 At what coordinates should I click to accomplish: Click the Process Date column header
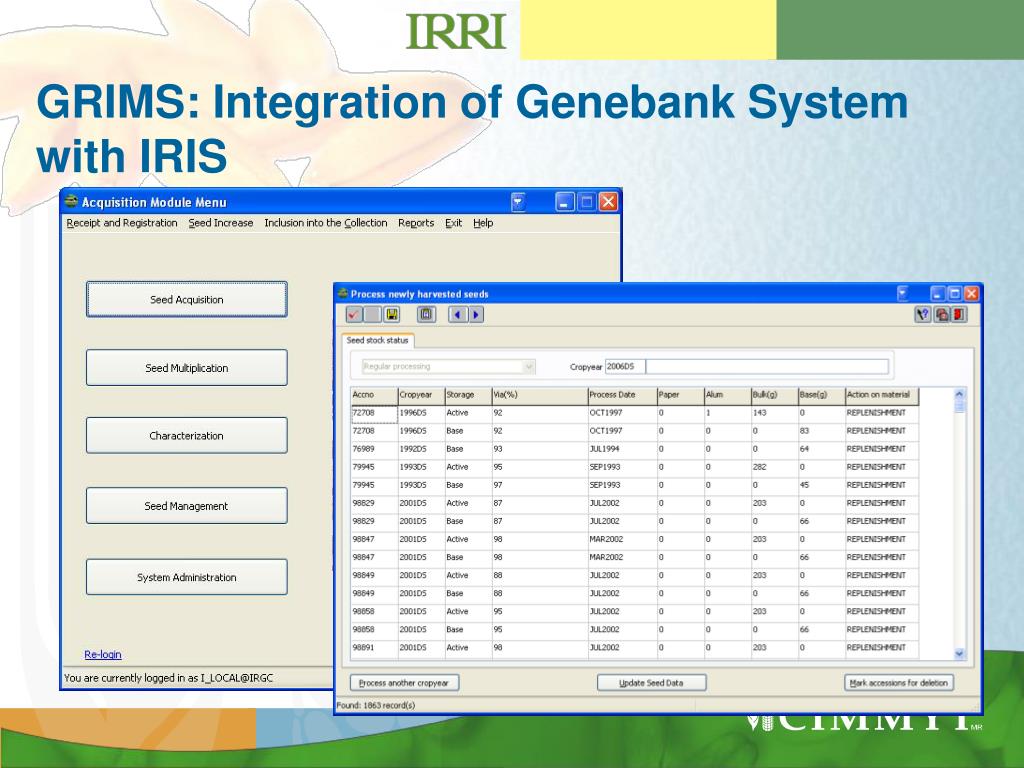tap(622, 394)
